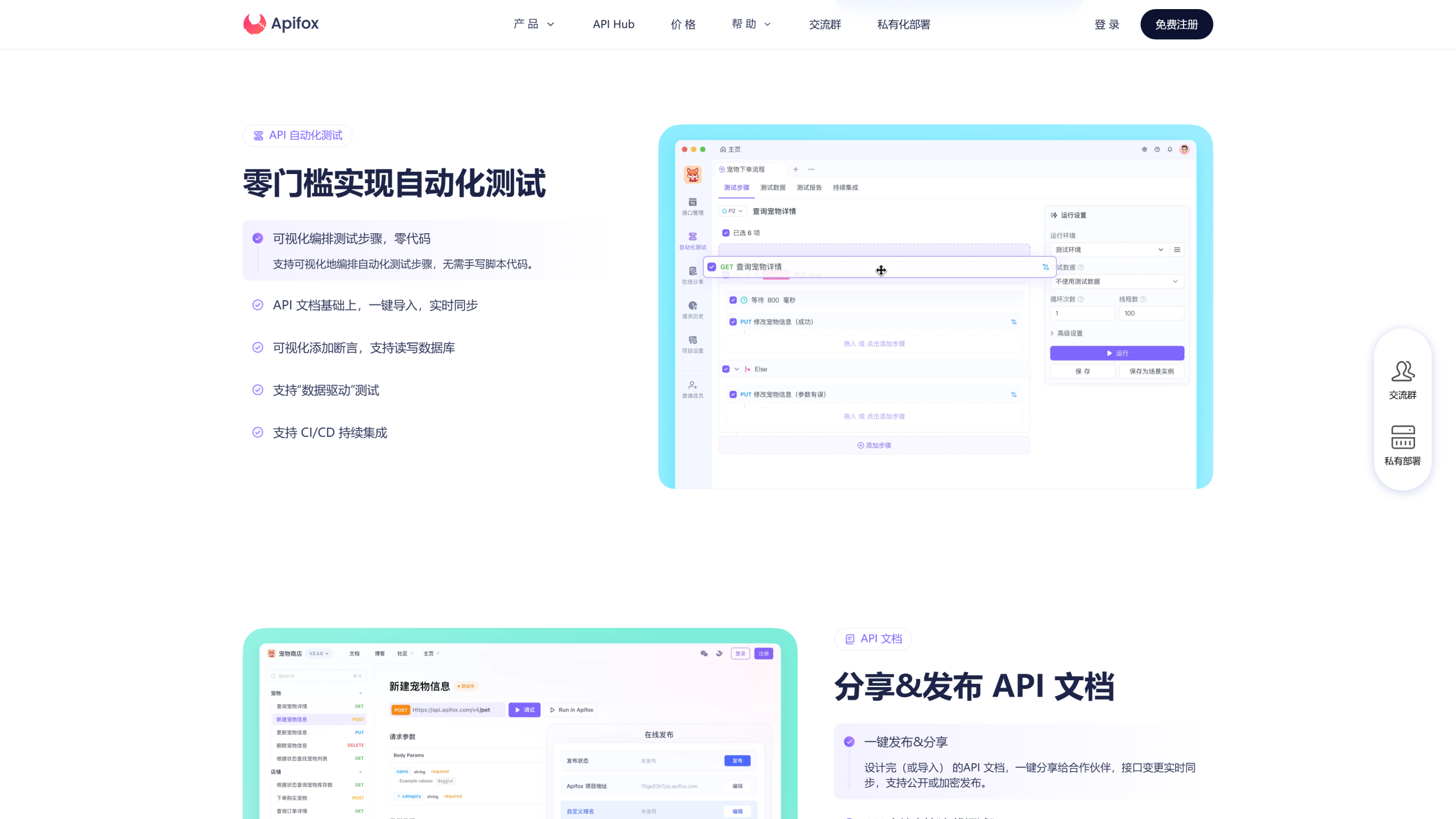Toggle the 修改宠物信息（成功）checkbox
This screenshot has width=1456, height=819.
(x=733, y=322)
